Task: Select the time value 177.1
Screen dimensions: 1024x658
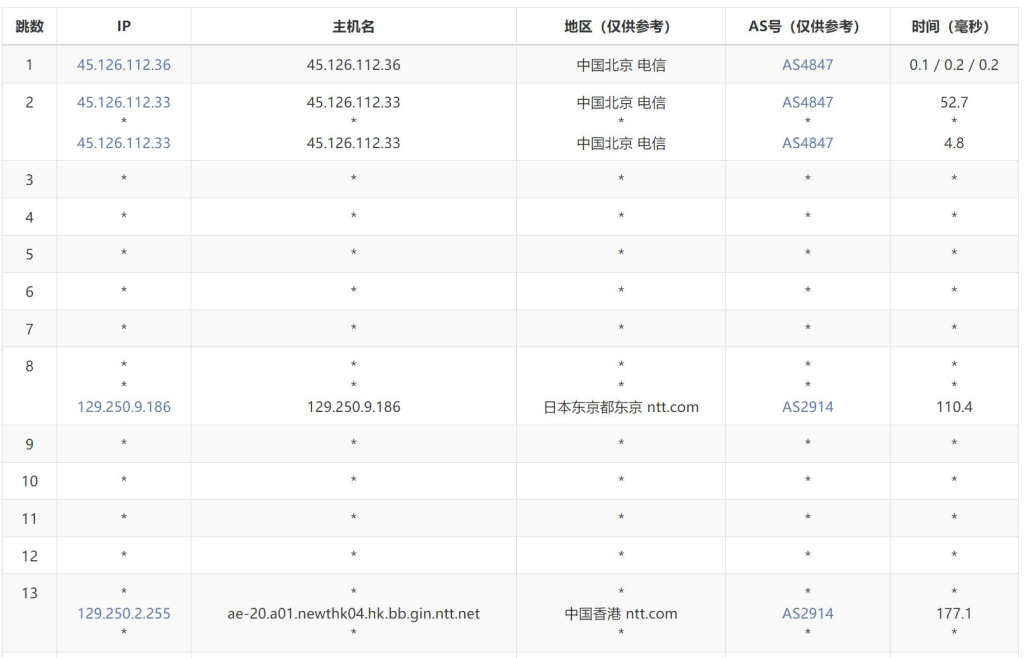Action: click(954, 614)
